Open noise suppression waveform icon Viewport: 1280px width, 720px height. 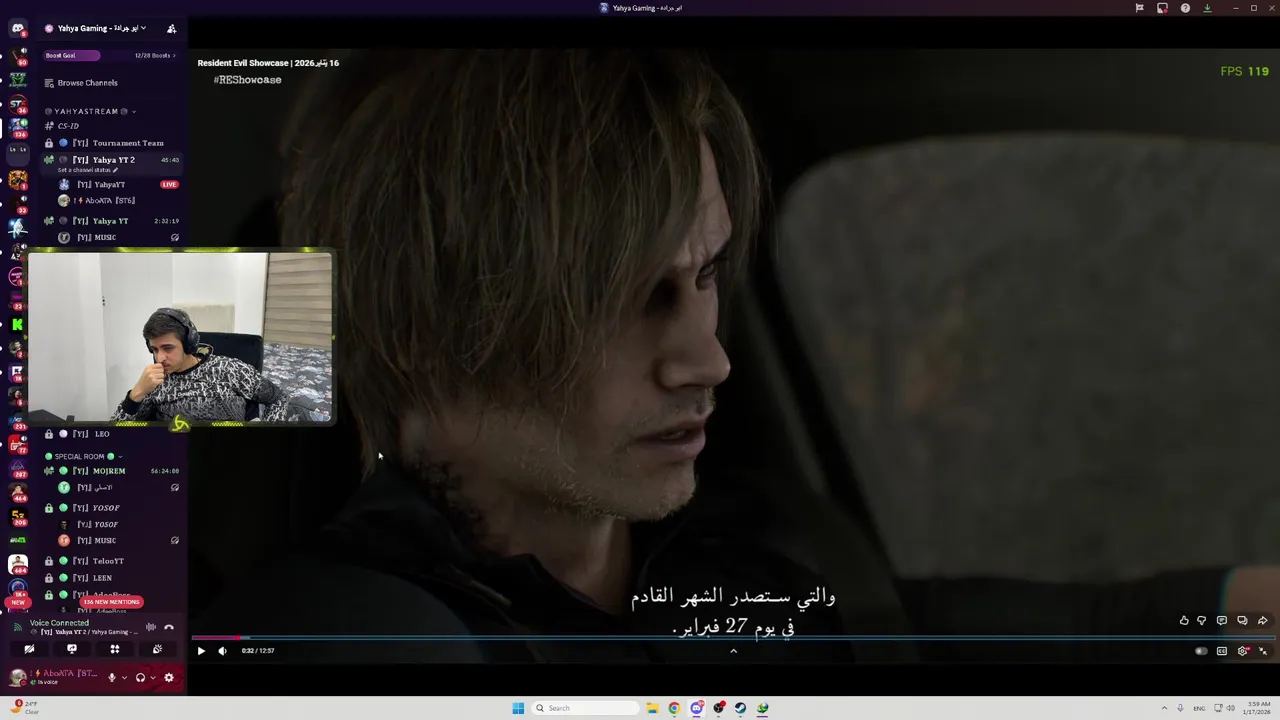[x=151, y=627]
